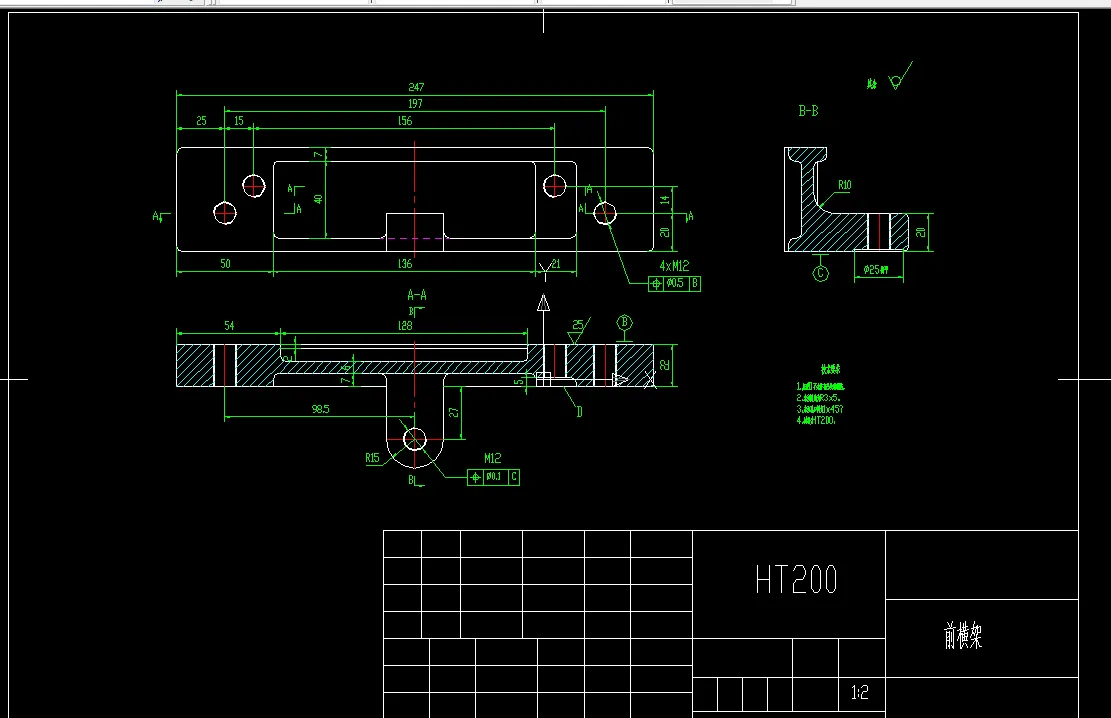Click the 15 dimension in top view

point(239,120)
